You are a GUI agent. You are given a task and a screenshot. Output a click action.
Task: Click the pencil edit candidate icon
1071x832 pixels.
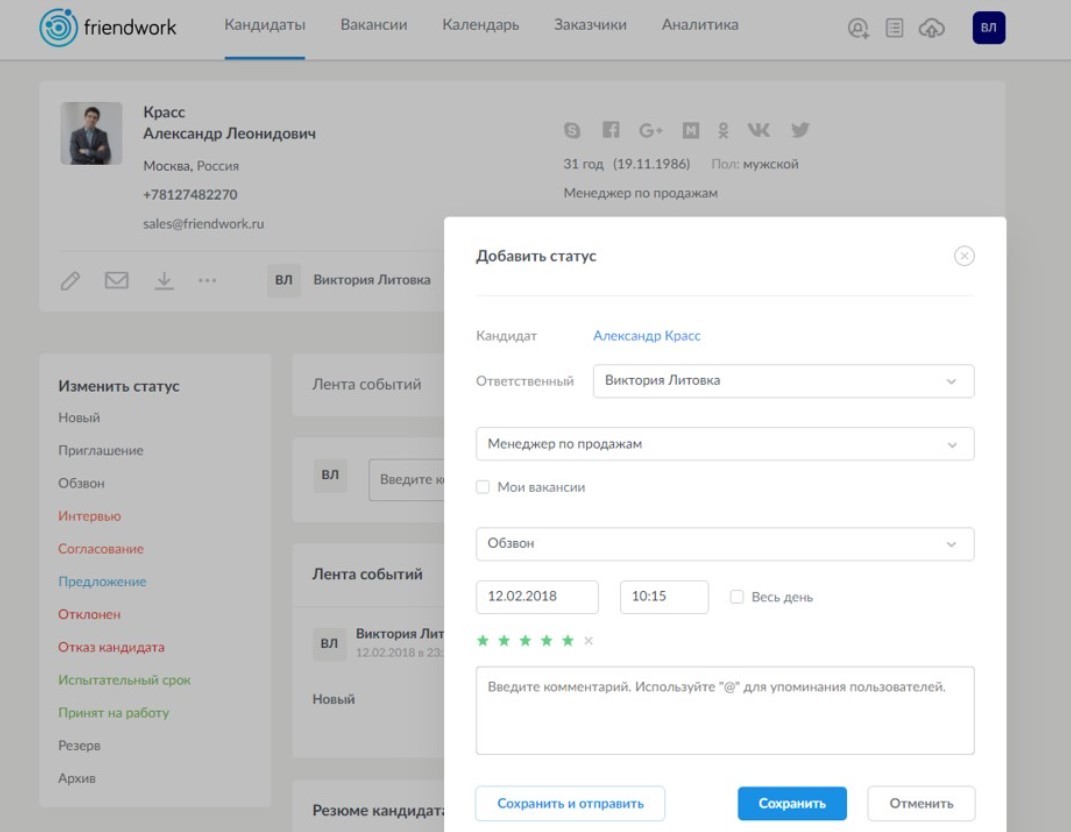(x=70, y=281)
